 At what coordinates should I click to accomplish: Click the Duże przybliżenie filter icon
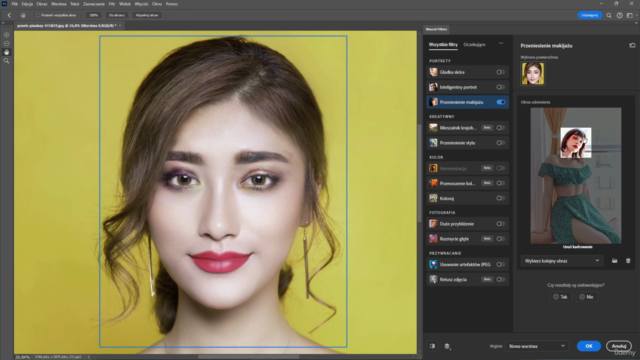[433, 224]
